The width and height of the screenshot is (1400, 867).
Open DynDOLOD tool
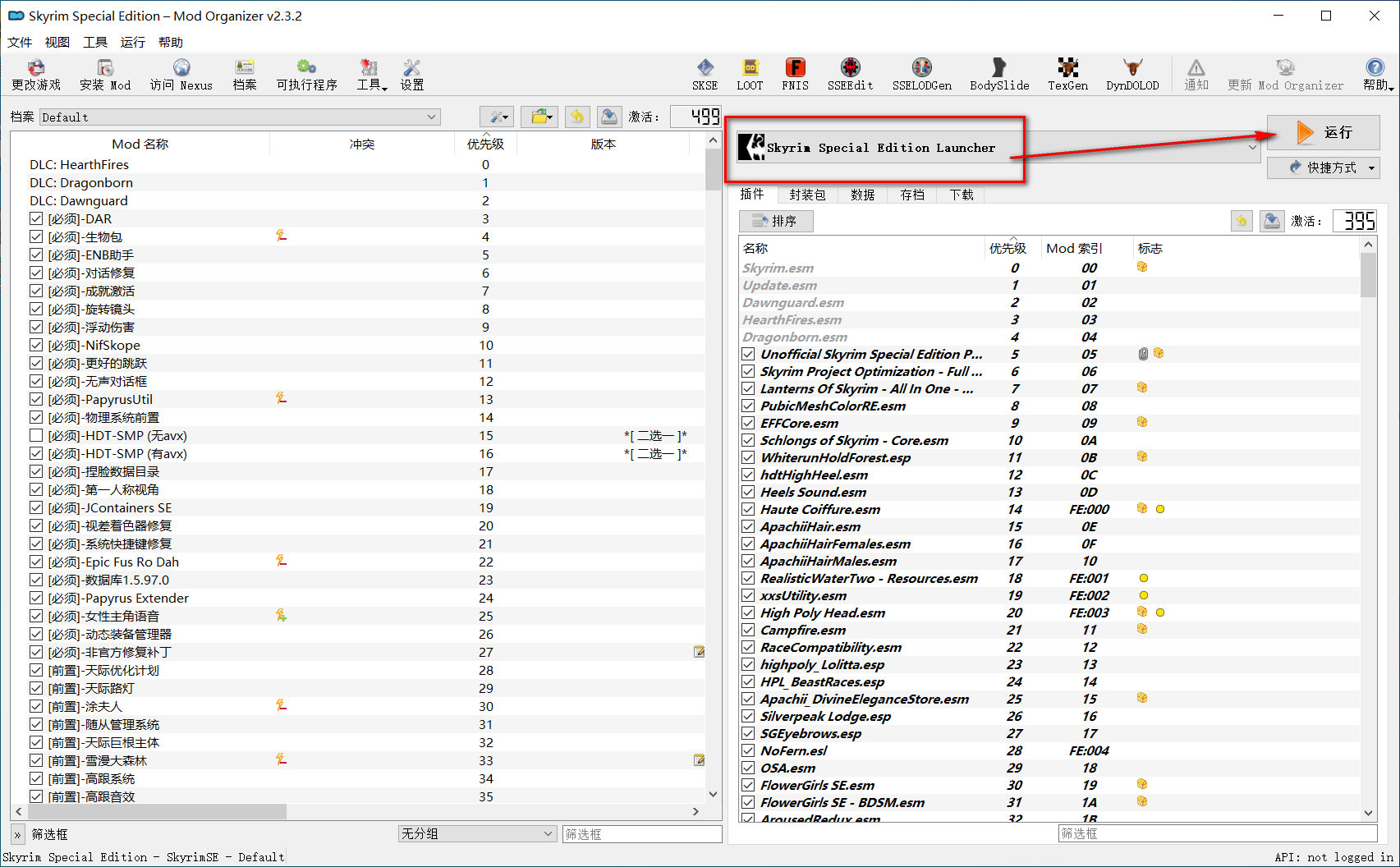click(1132, 73)
